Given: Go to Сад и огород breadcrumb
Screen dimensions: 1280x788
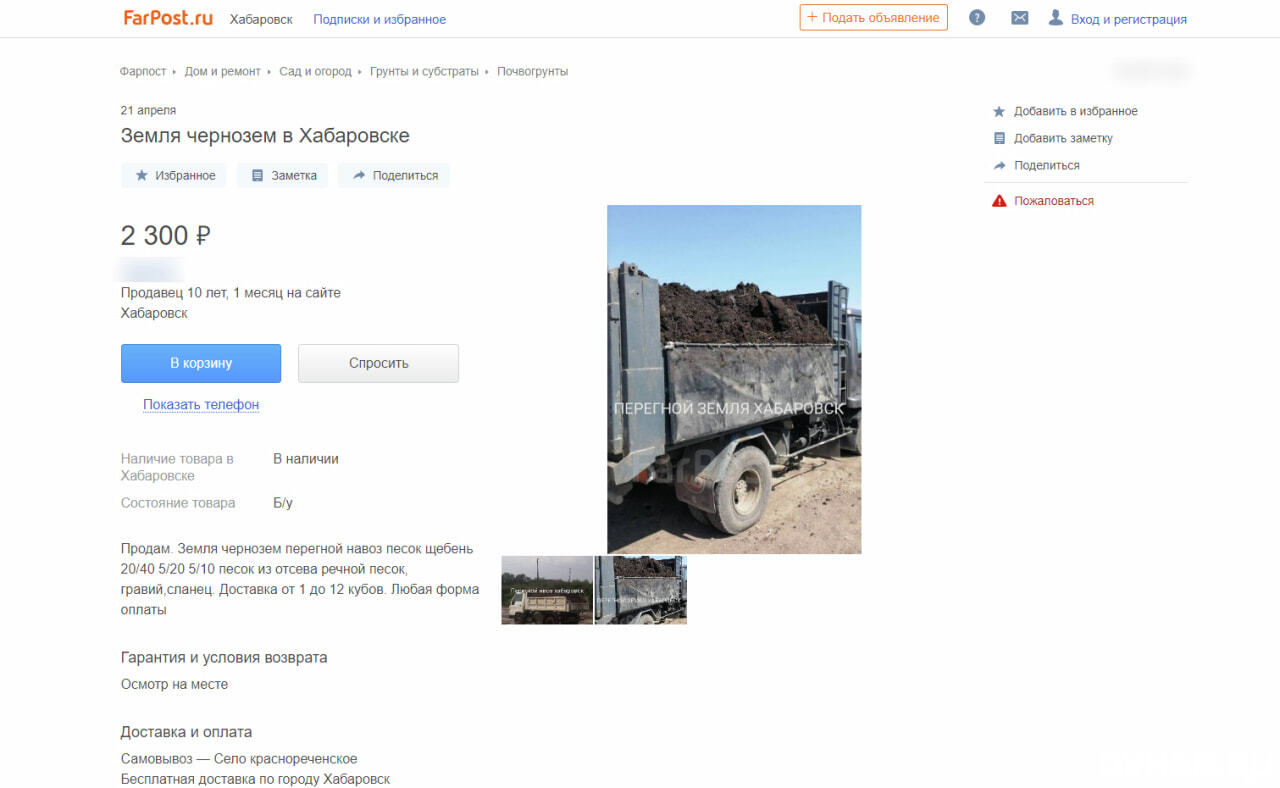Looking at the screenshot, I should 315,72.
